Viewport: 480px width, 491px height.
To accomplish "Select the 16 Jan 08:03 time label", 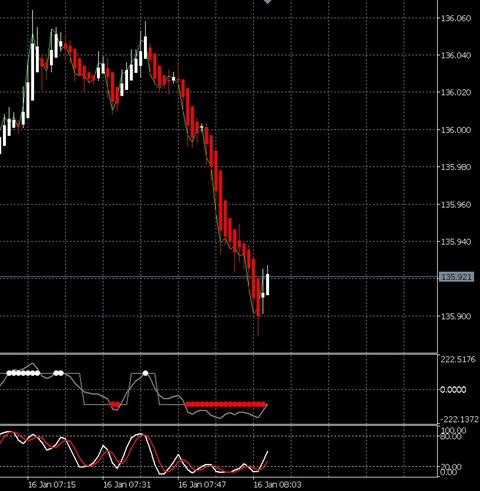I will (278, 484).
